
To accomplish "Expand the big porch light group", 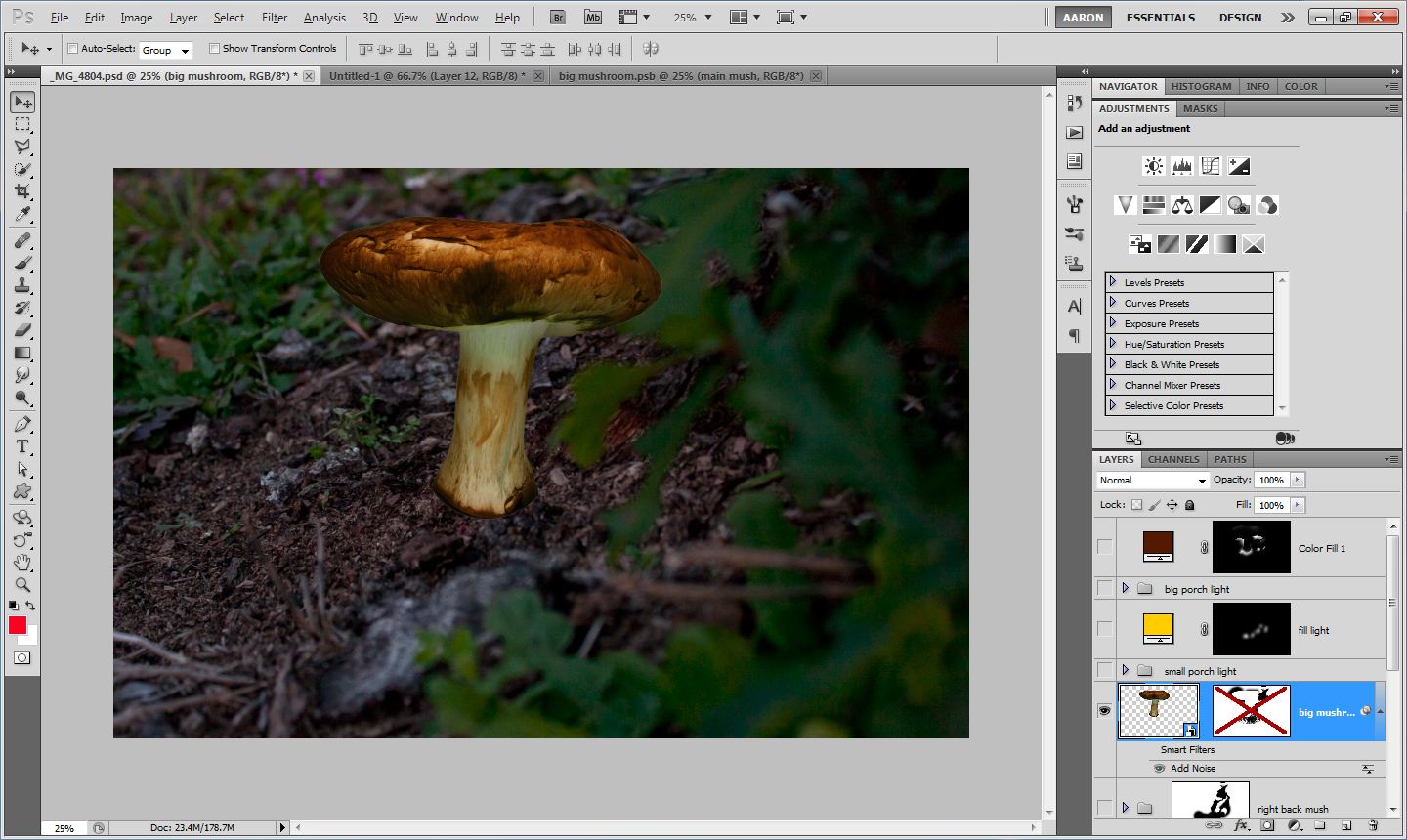I will tap(1126, 588).
